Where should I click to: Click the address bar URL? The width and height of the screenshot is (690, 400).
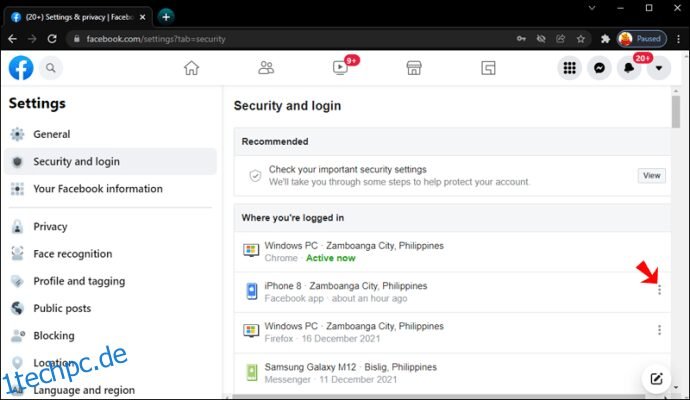point(156,39)
